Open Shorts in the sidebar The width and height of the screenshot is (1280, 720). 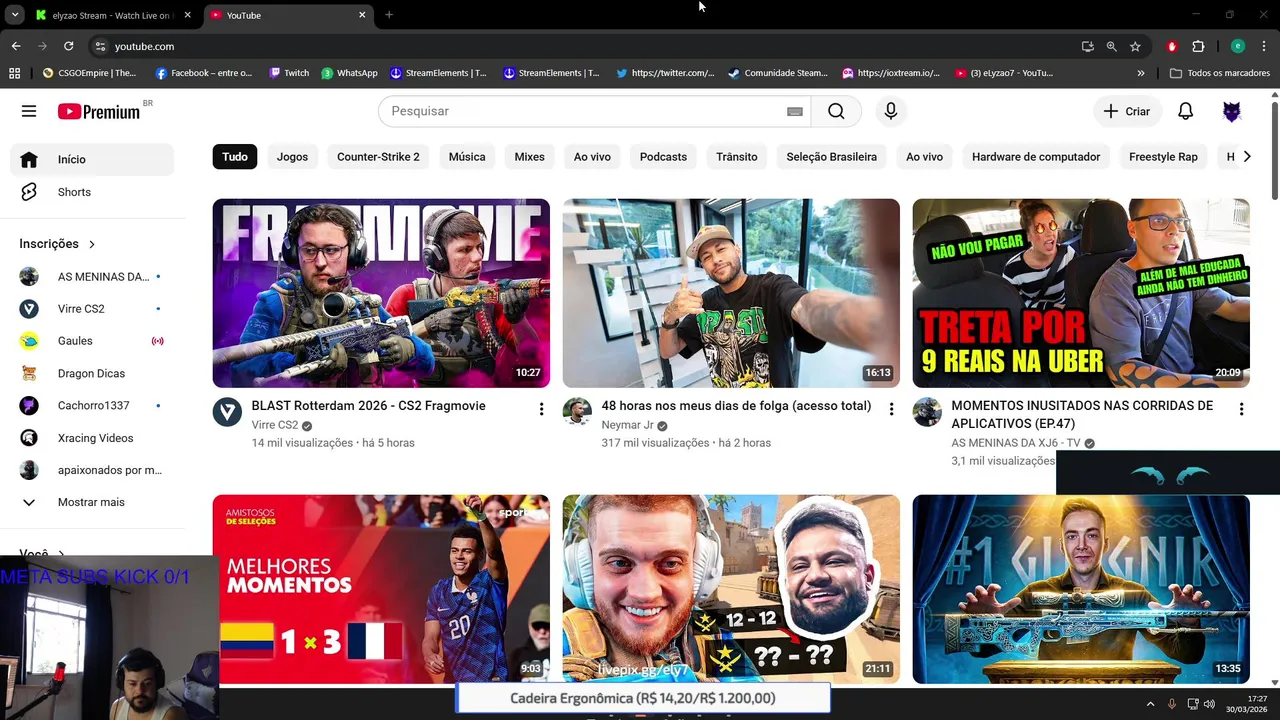[92, 192]
